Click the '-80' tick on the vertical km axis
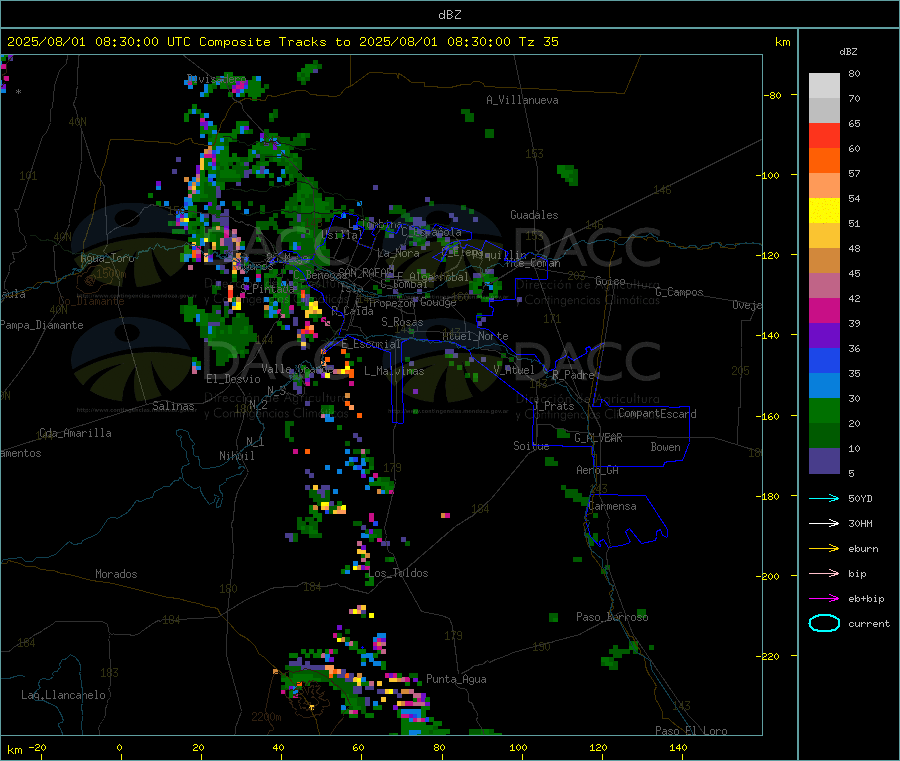The image size is (900, 761). pos(773,95)
